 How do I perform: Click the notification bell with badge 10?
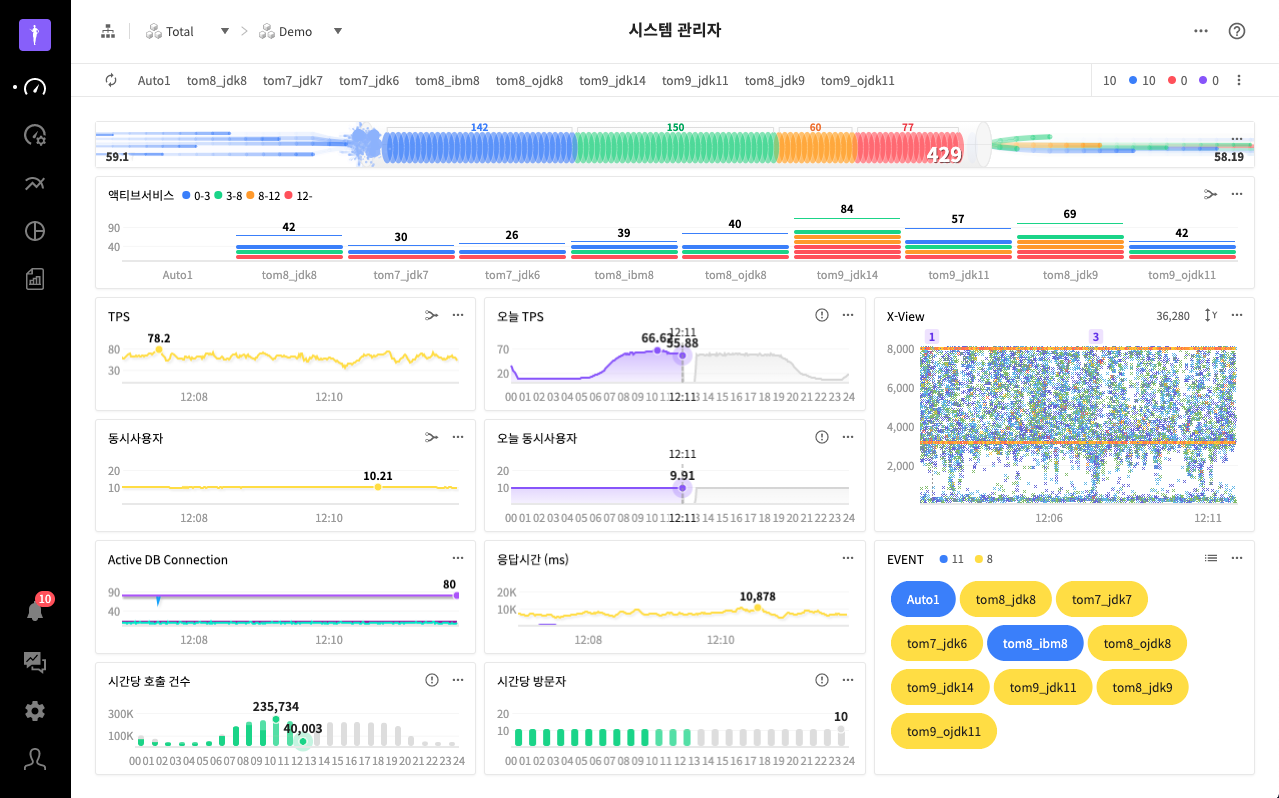pos(34,611)
